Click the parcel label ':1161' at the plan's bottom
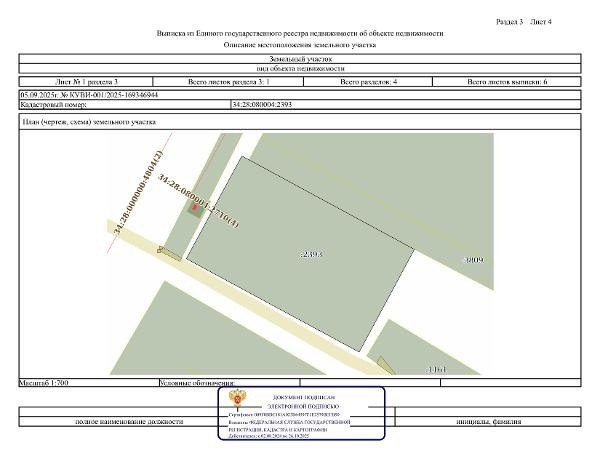The height and width of the screenshot is (464, 600). 436,370
